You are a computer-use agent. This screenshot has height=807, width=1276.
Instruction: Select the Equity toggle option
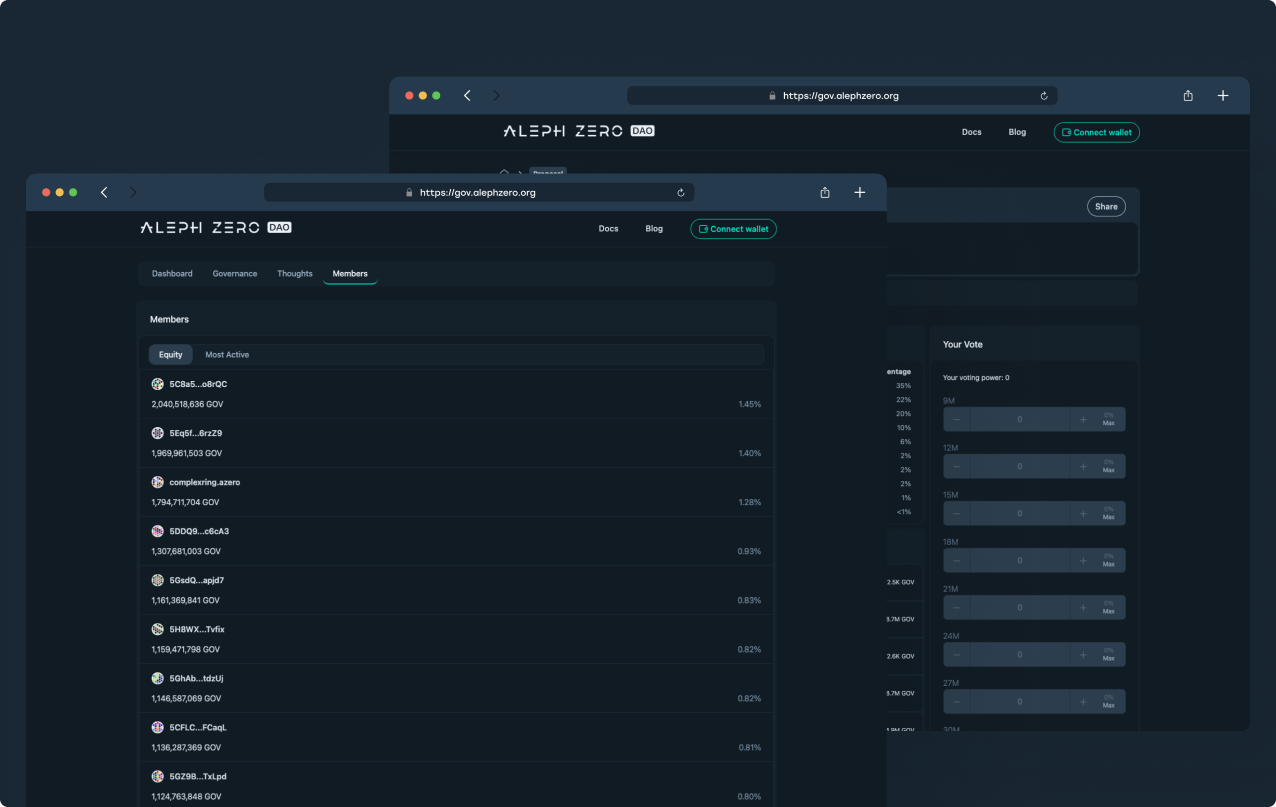point(170,355)
